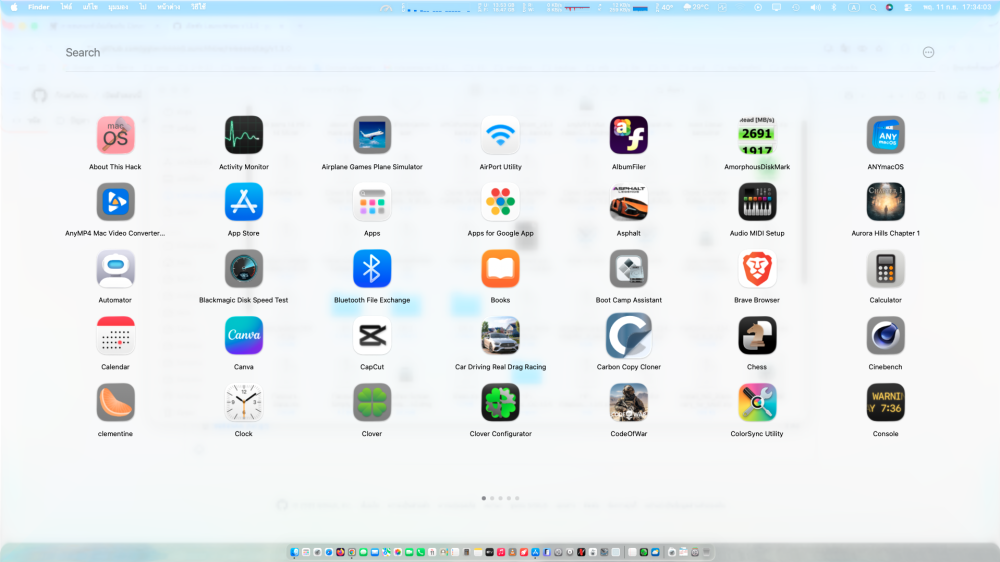The height and width of the screenshot is (562, 1000).
Task: Open Carbon Copy Cloner
Action: (x=628, y=336)
